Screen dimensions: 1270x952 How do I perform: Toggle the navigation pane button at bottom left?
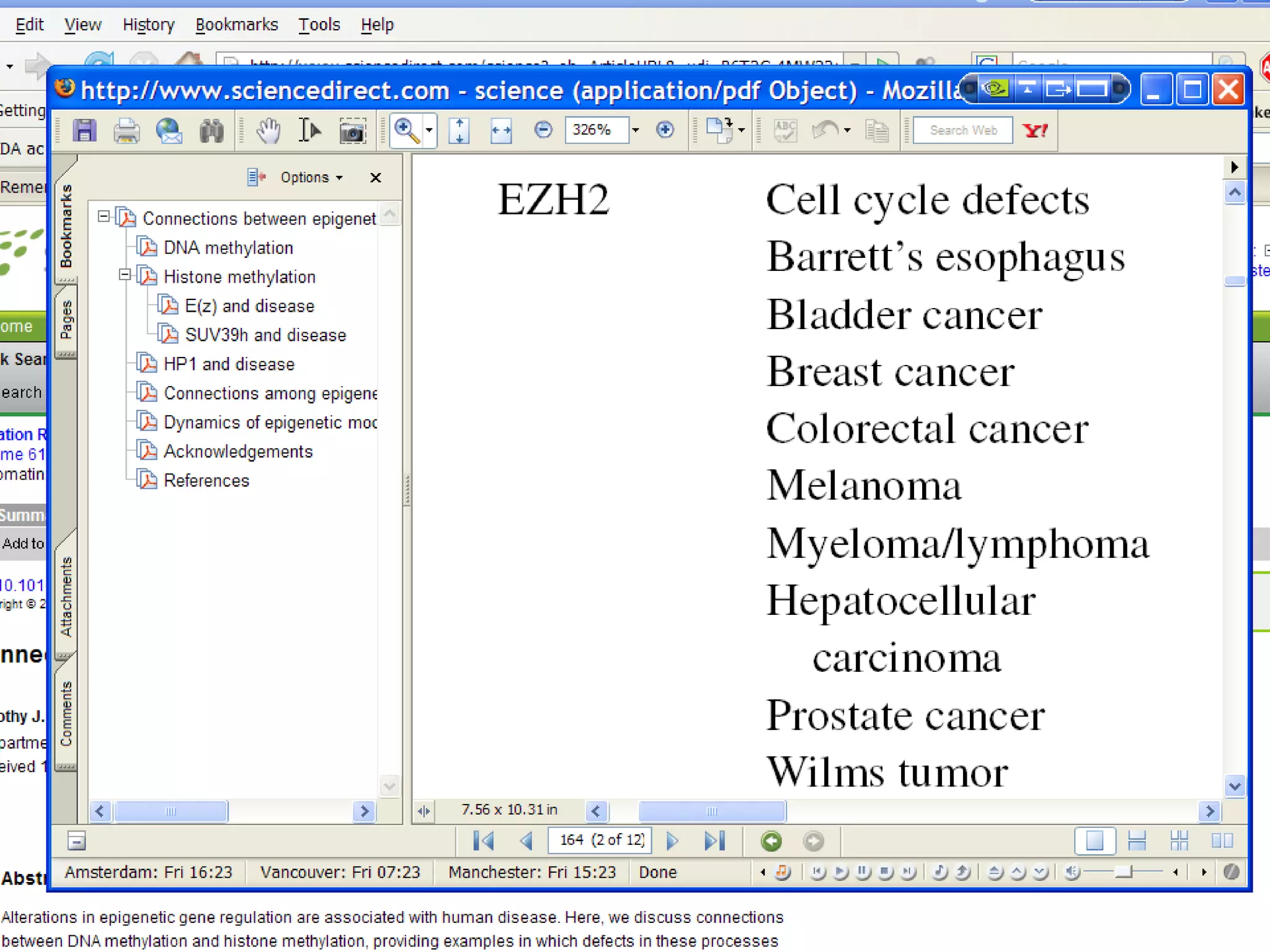77,841
